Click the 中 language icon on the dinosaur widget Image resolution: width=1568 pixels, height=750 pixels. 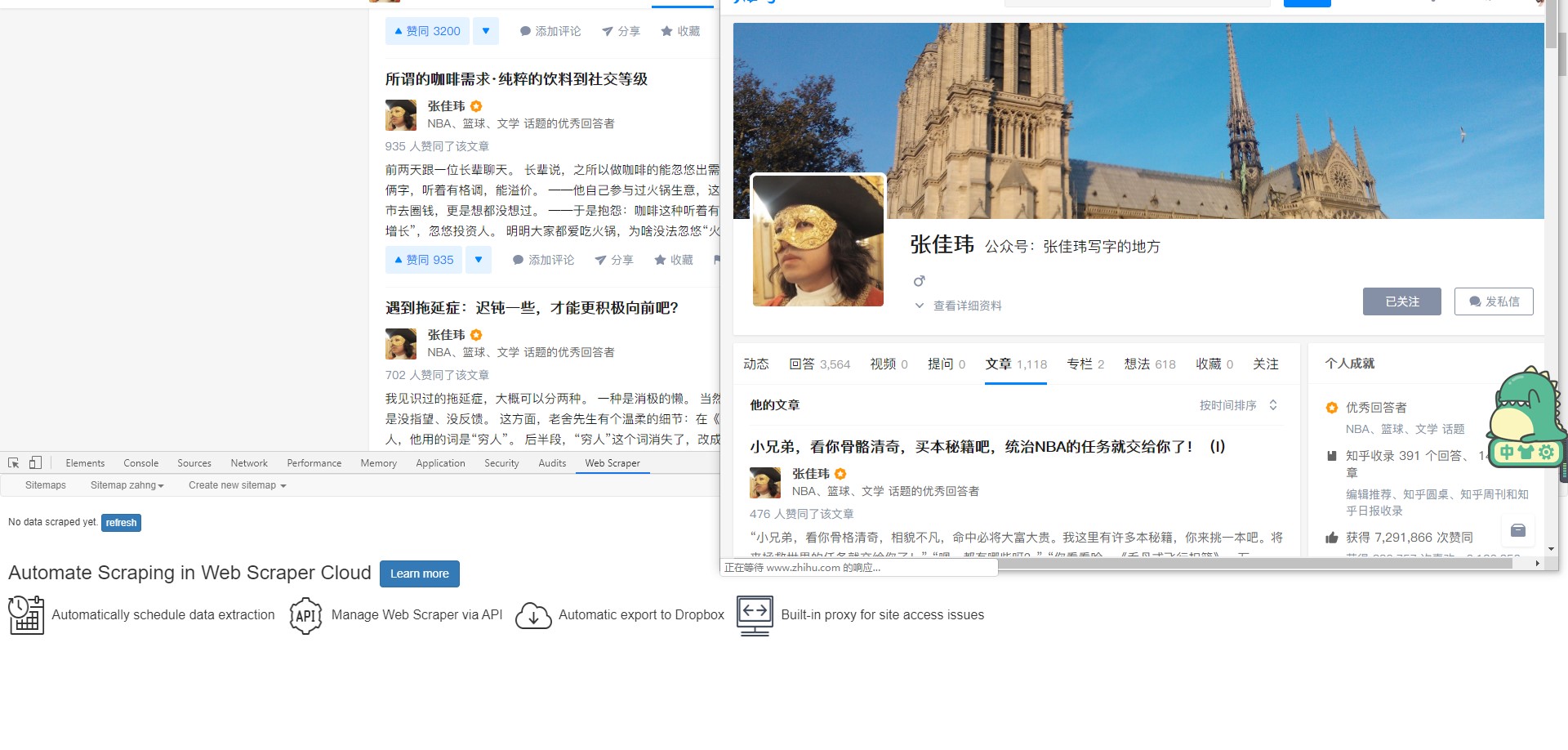tap(1507, 453)
